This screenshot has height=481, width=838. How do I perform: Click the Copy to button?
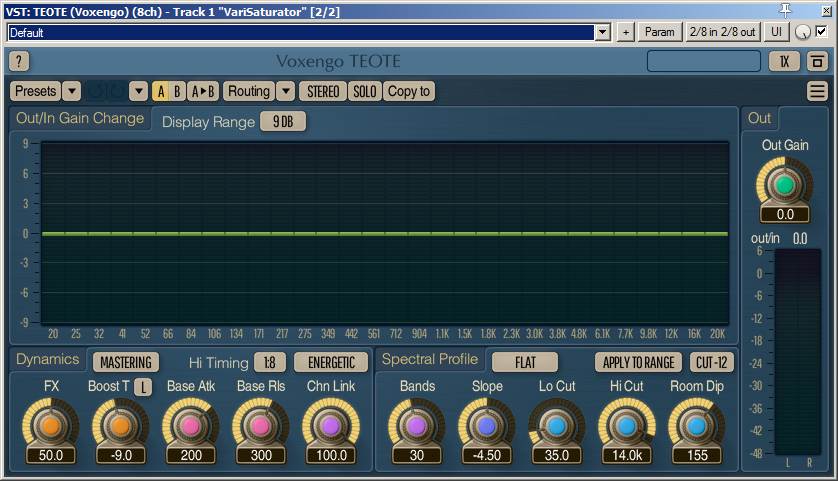point(409,91)
